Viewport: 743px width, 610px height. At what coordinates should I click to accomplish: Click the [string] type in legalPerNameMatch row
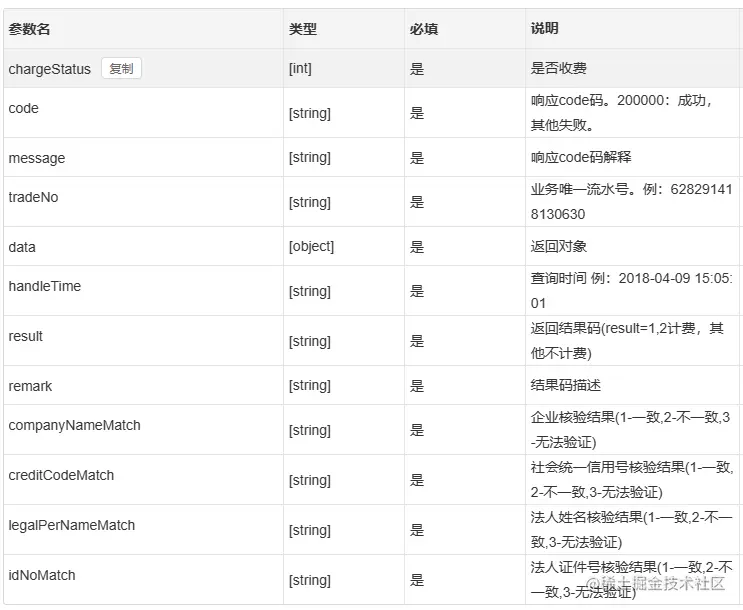point(310,530)
